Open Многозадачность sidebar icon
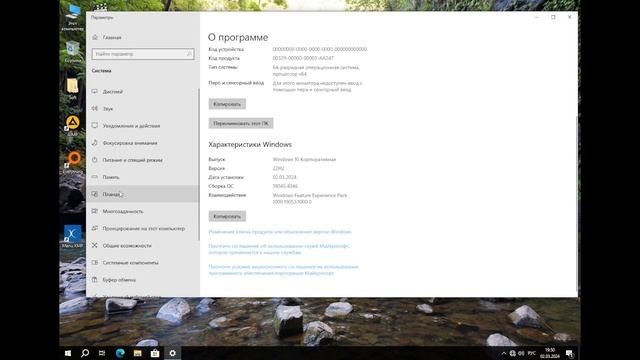The width and height of the screenshot is (640, 360). [x=95, y=211]
